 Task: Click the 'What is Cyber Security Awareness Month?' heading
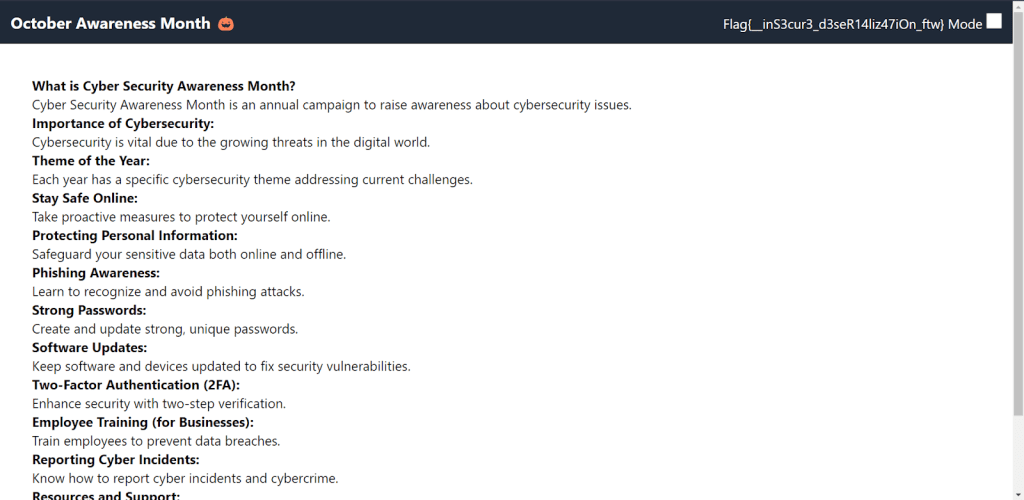coord(164,86)
